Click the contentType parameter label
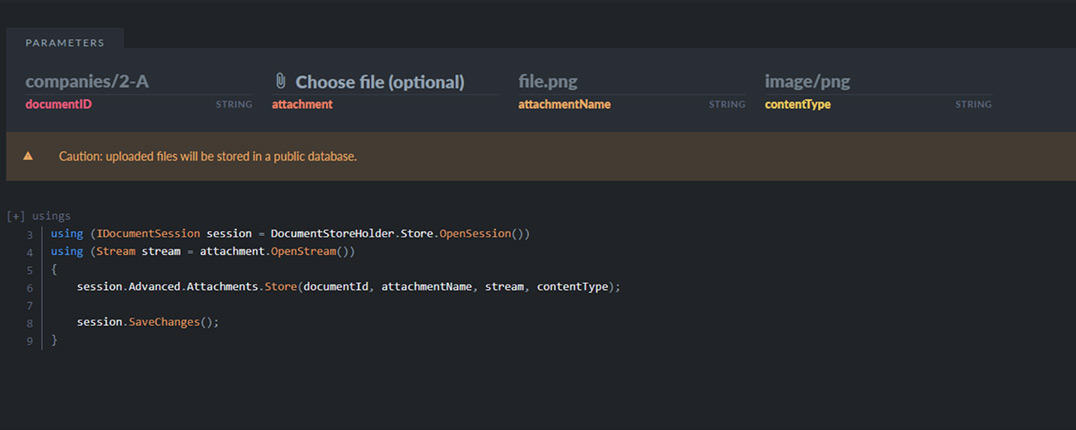1076x430 pixels. click(x=797, y=104)
